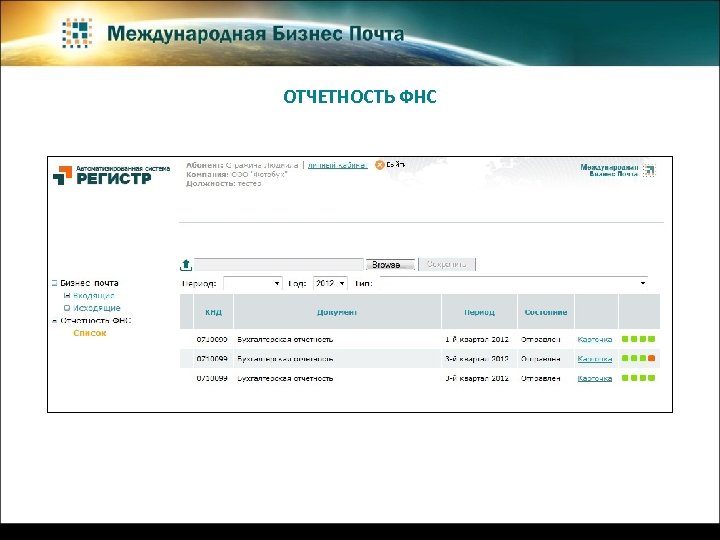Image resolution: width=720 pixels, height=540 pixels.
Task: Select the Список item in sidebar
Action: pyautogui.click(x=90, y=333)
